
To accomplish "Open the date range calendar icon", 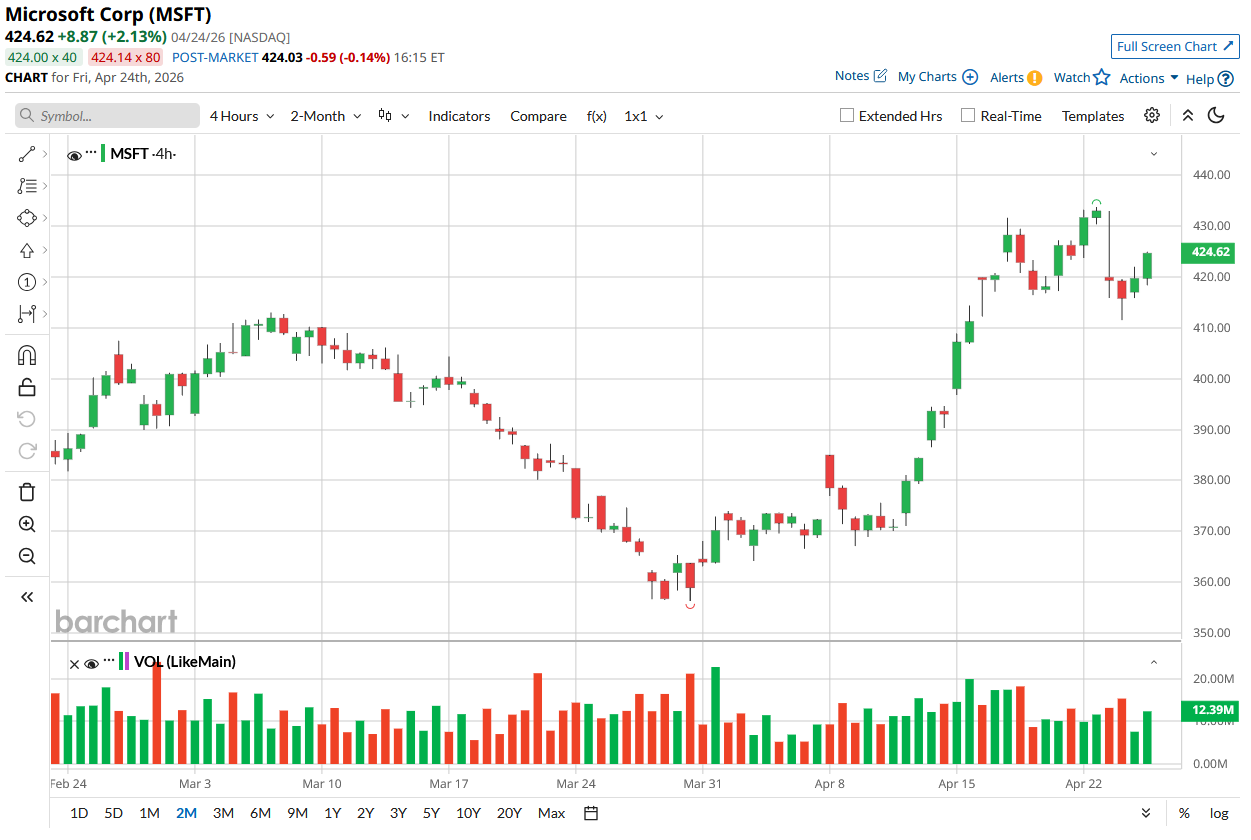I will 591,813.
